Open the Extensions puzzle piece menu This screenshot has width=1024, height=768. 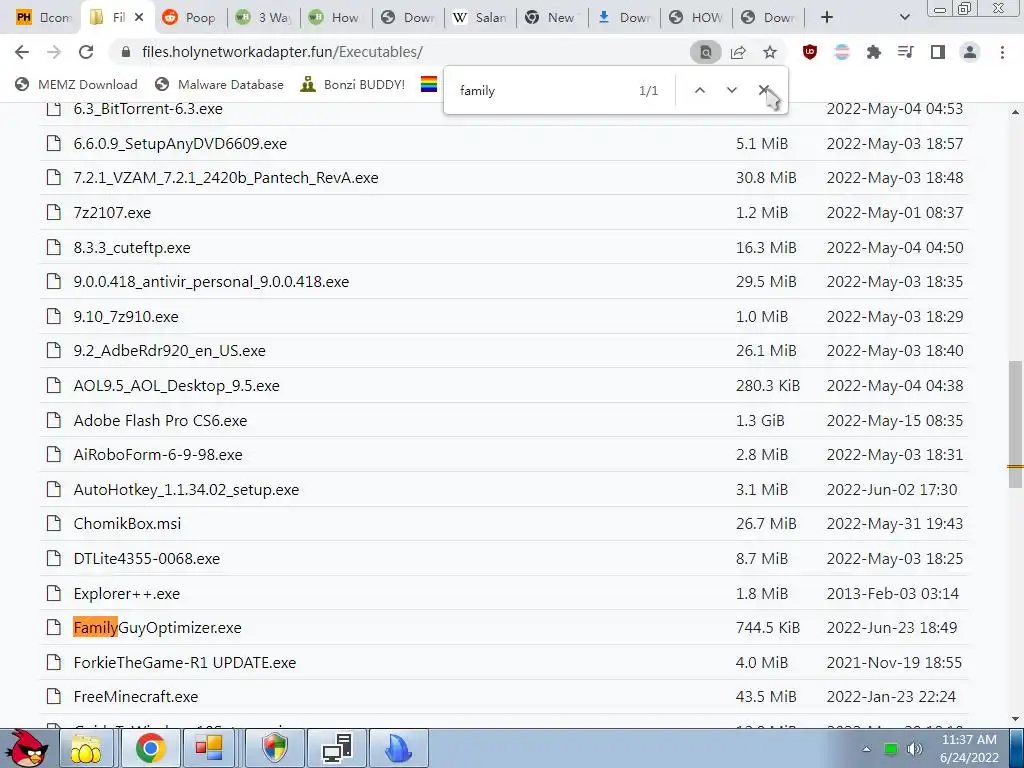874,52
